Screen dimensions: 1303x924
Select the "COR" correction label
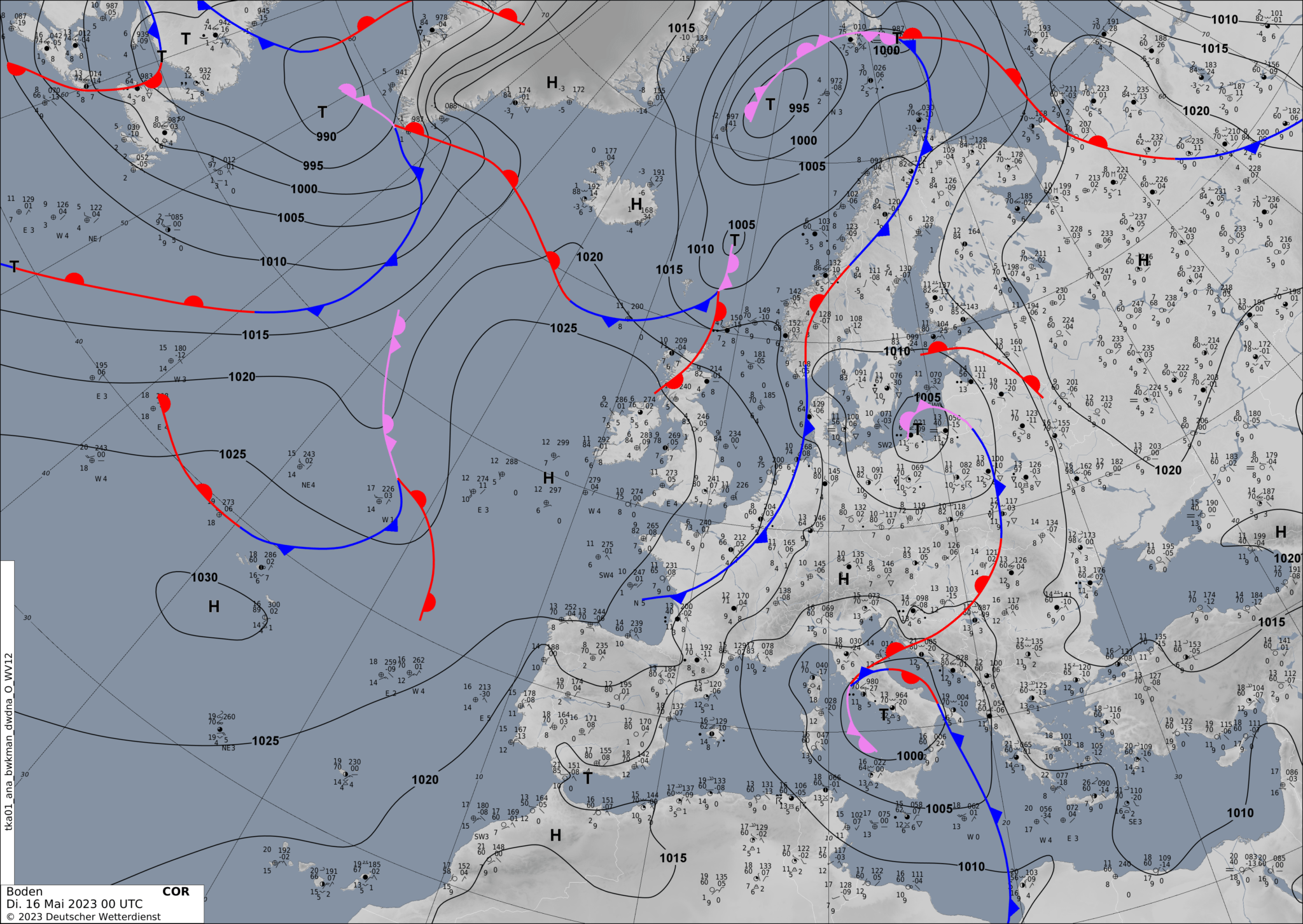pos(176,892)
